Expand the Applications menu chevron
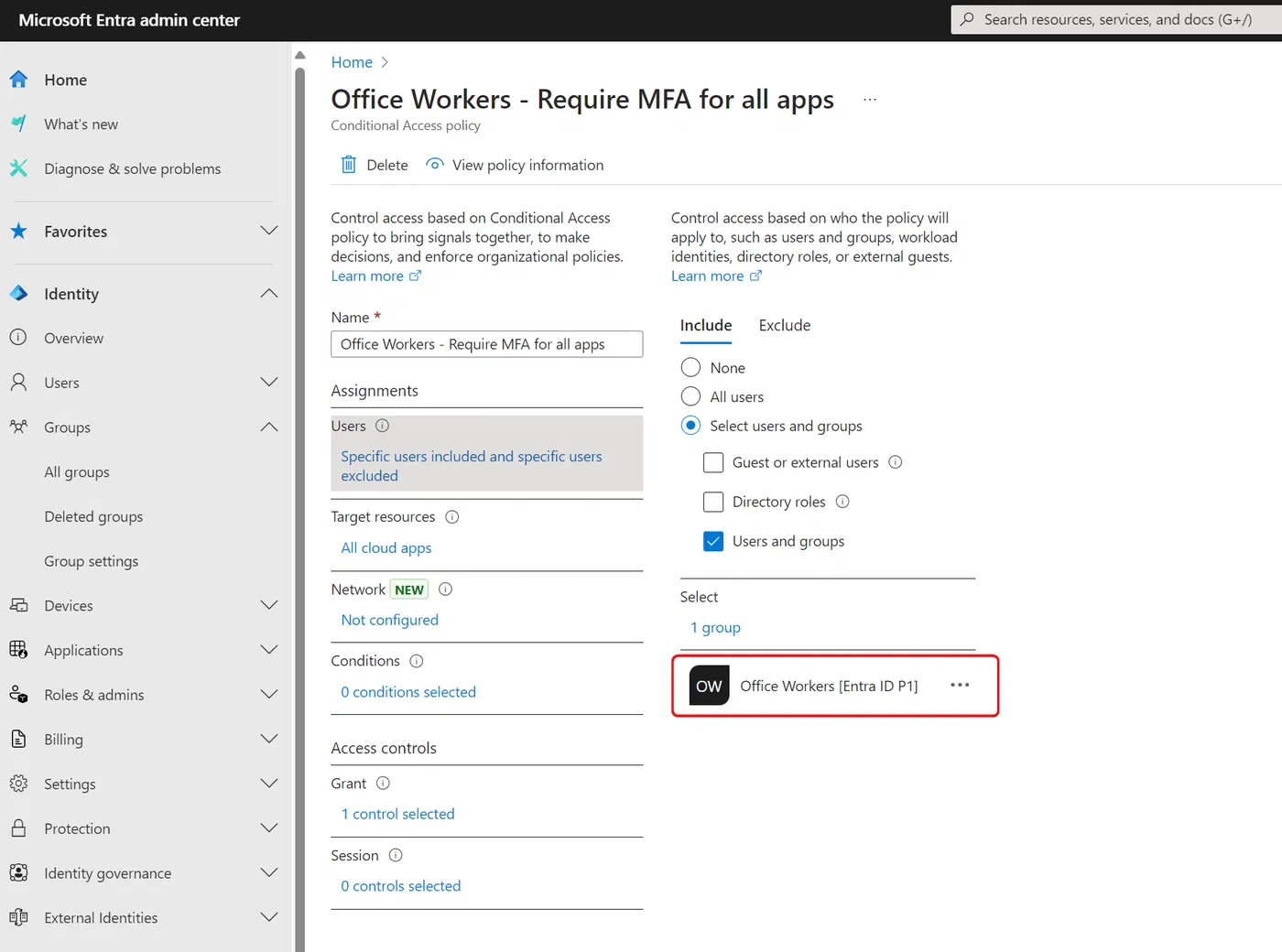The image size is (1282, 952). (268, 650)
